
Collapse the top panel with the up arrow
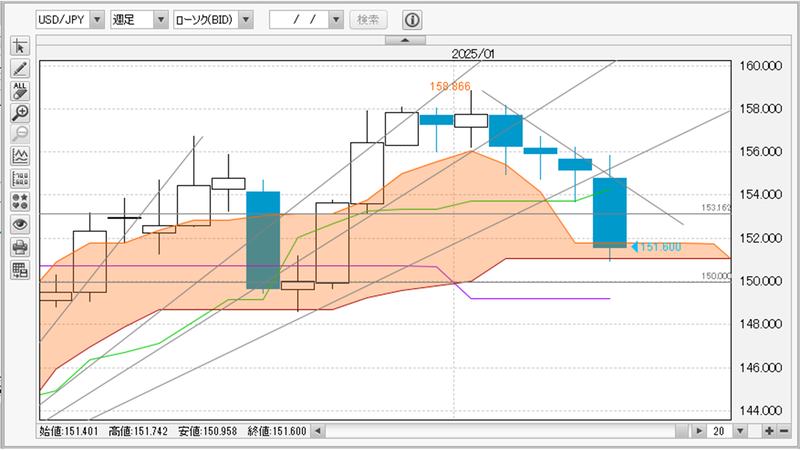(405, 40)
